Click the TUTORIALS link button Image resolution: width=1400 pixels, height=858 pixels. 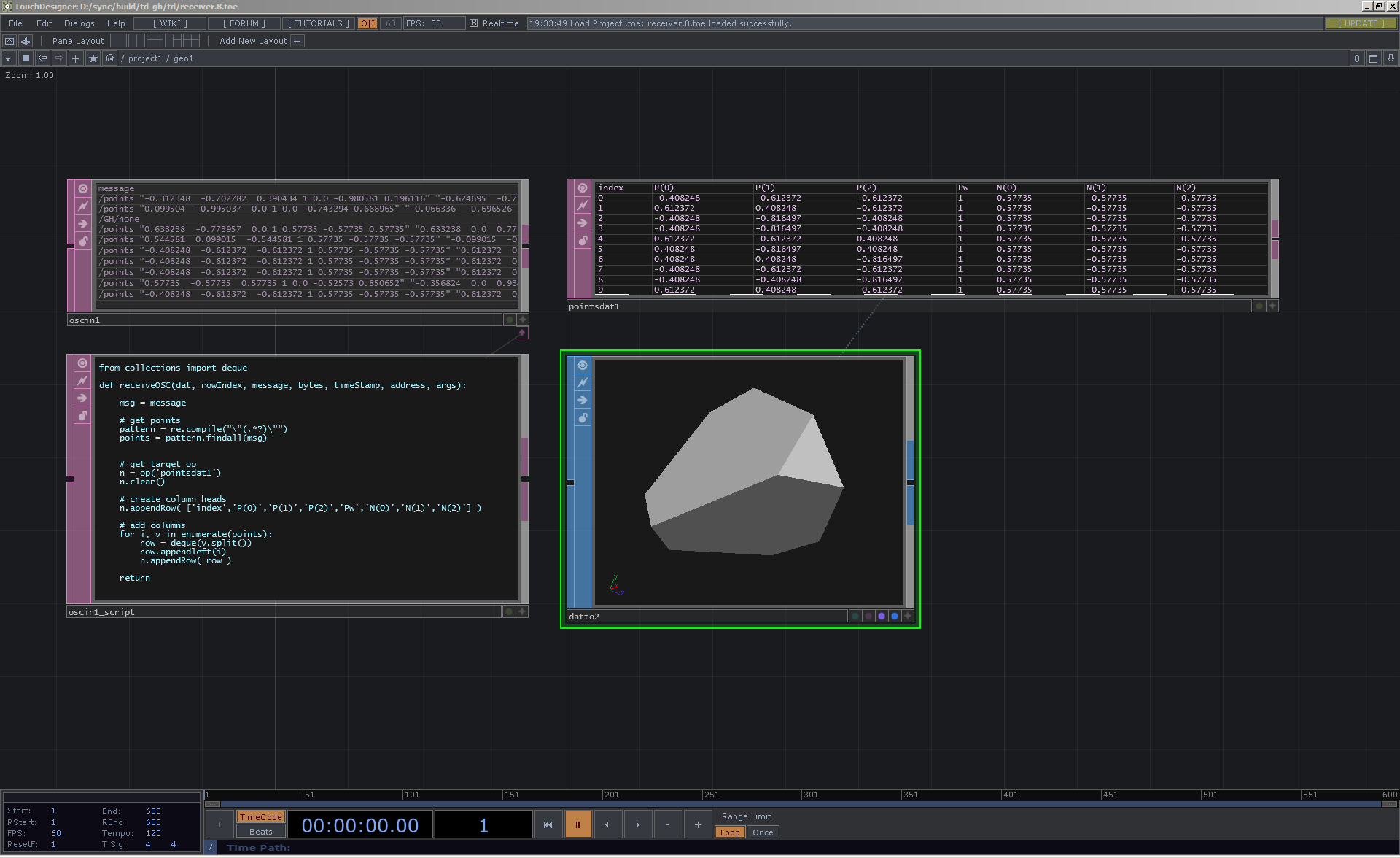pyautogui.click(x=318, y=23)
